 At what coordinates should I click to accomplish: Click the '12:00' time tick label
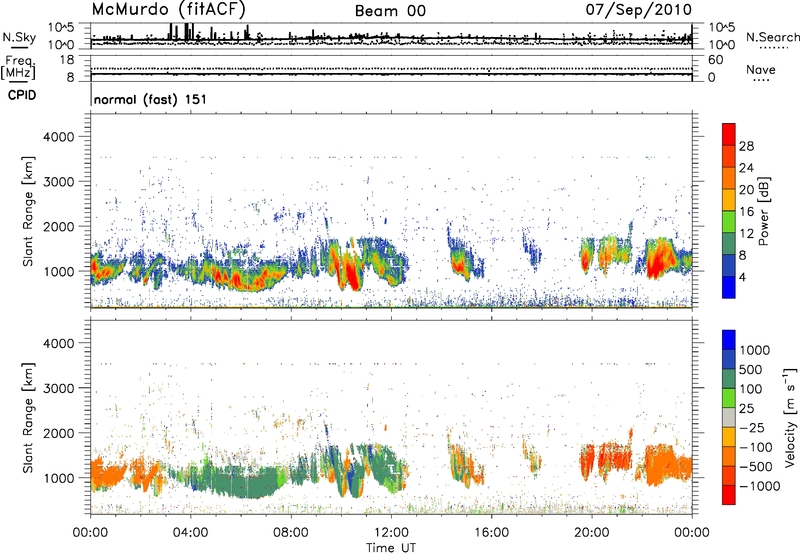[391, 533]
